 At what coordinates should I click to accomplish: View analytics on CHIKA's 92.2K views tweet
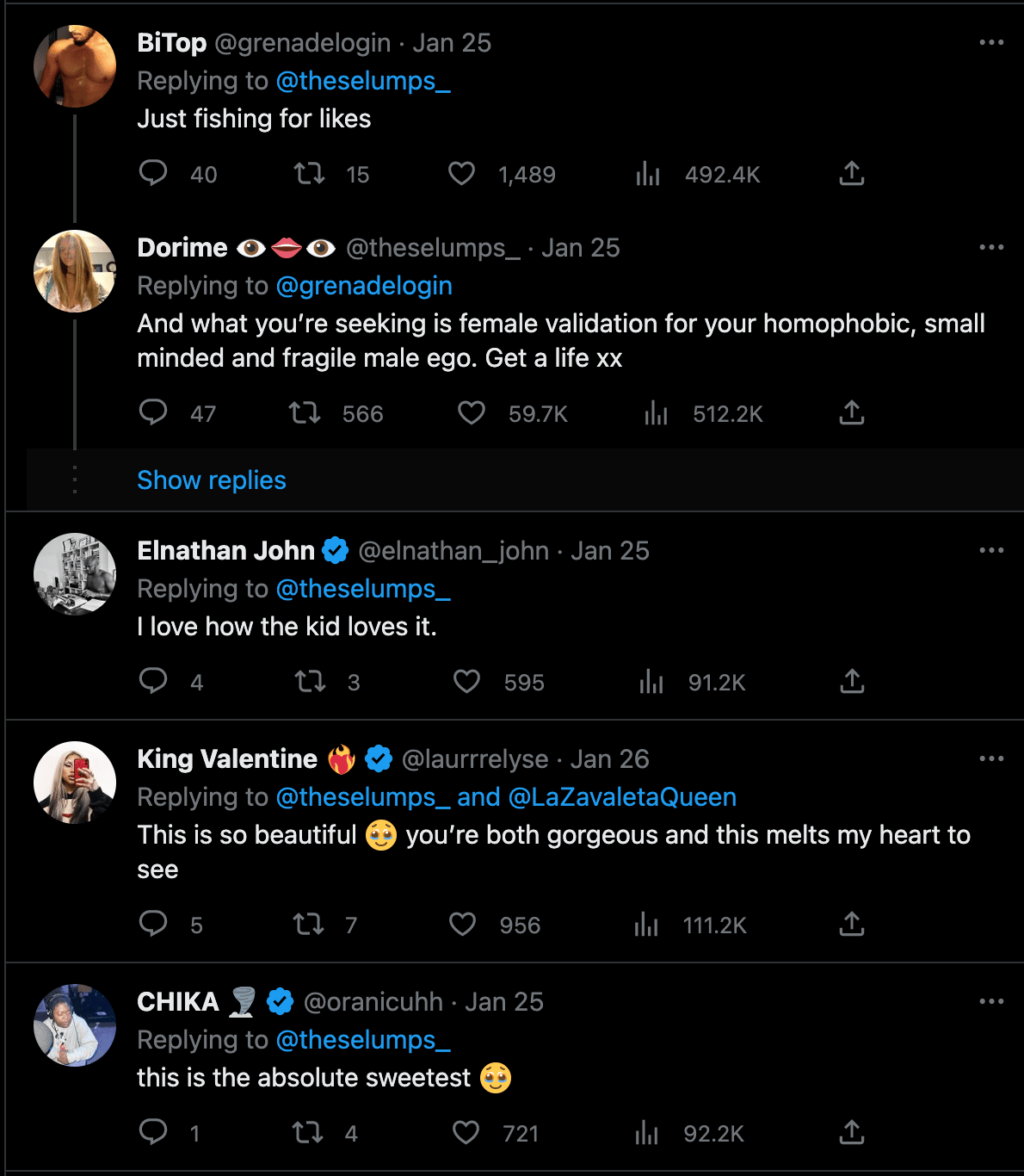647,1132
